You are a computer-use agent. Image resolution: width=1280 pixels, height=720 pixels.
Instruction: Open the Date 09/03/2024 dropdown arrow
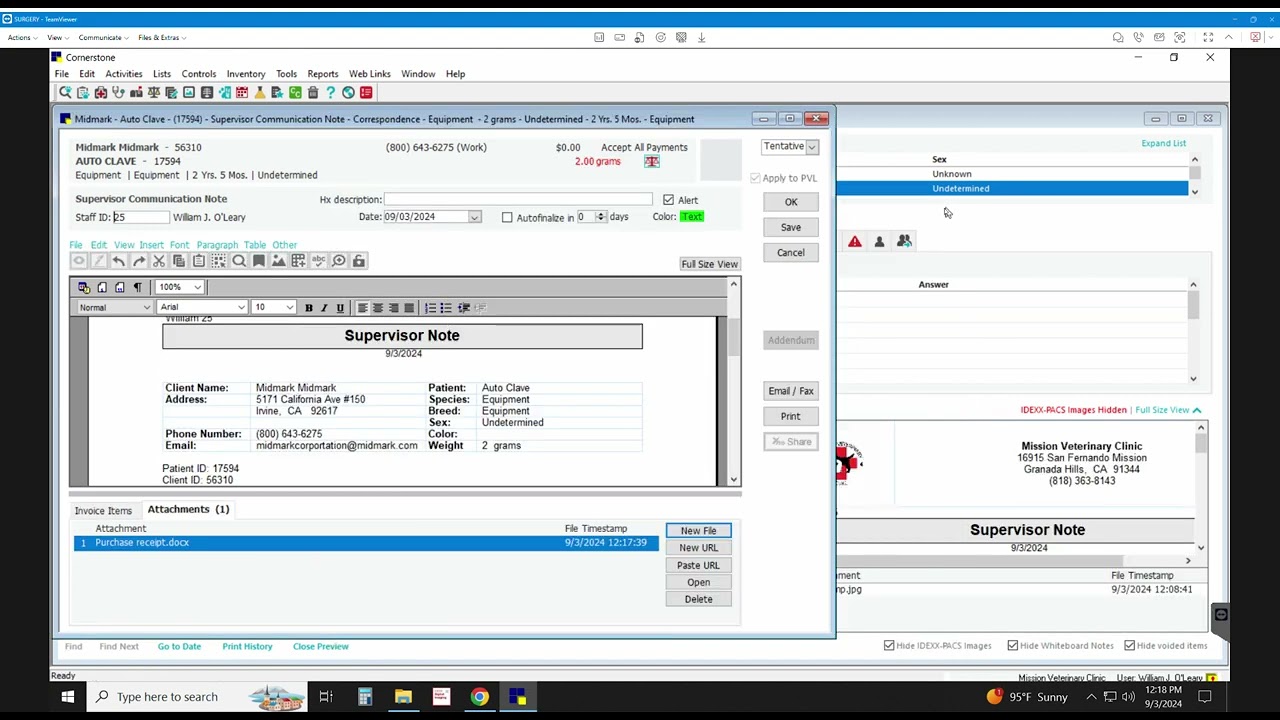point(475,217)
